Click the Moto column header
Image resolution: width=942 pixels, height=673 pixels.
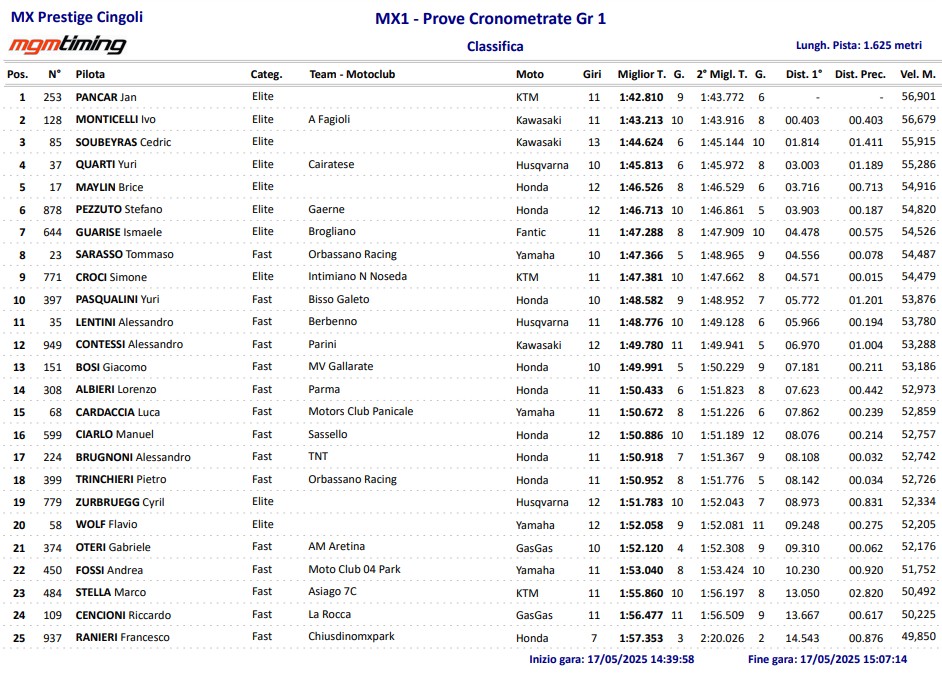[529, 75]
